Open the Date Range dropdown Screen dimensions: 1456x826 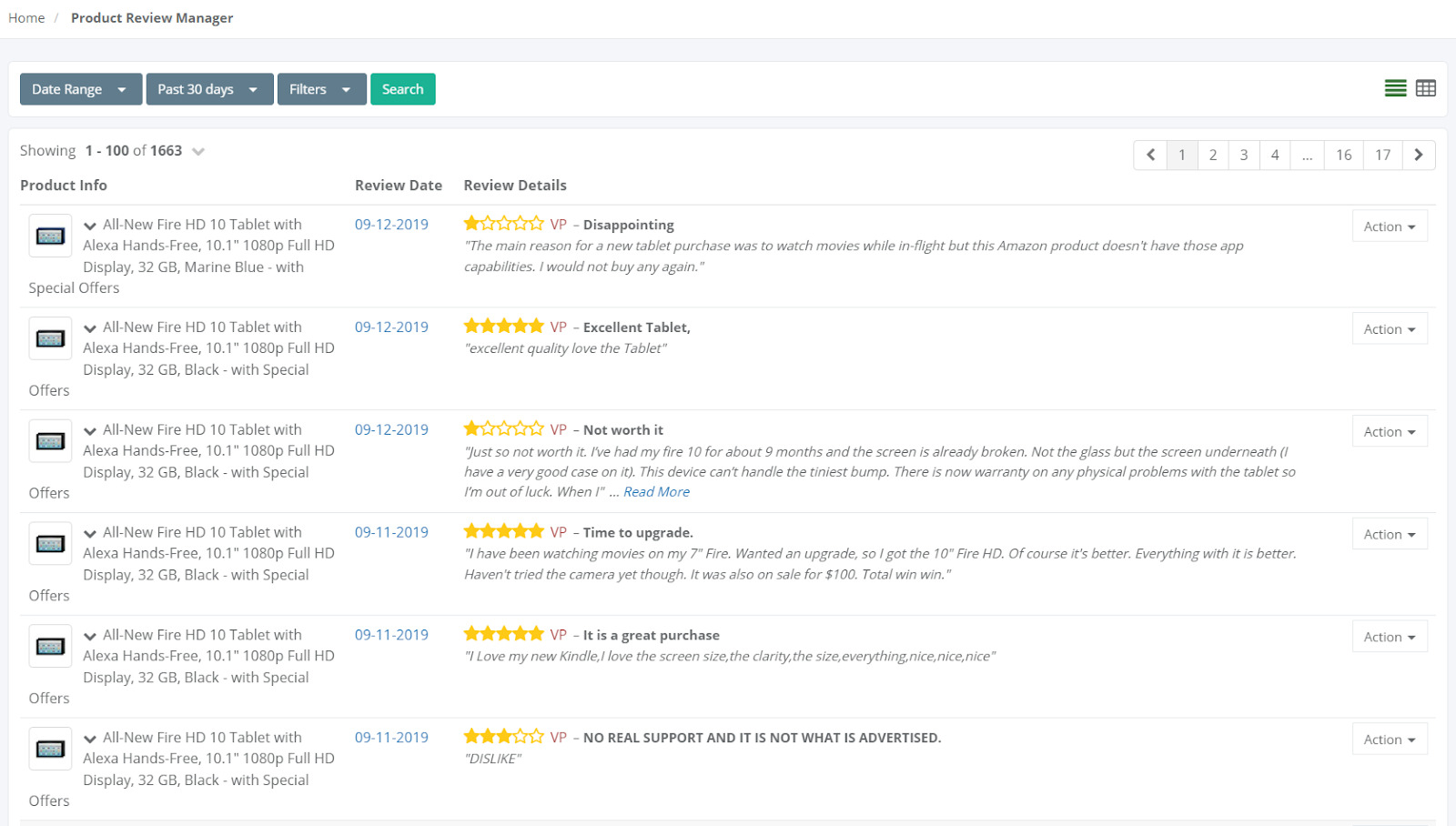(80, 89)
